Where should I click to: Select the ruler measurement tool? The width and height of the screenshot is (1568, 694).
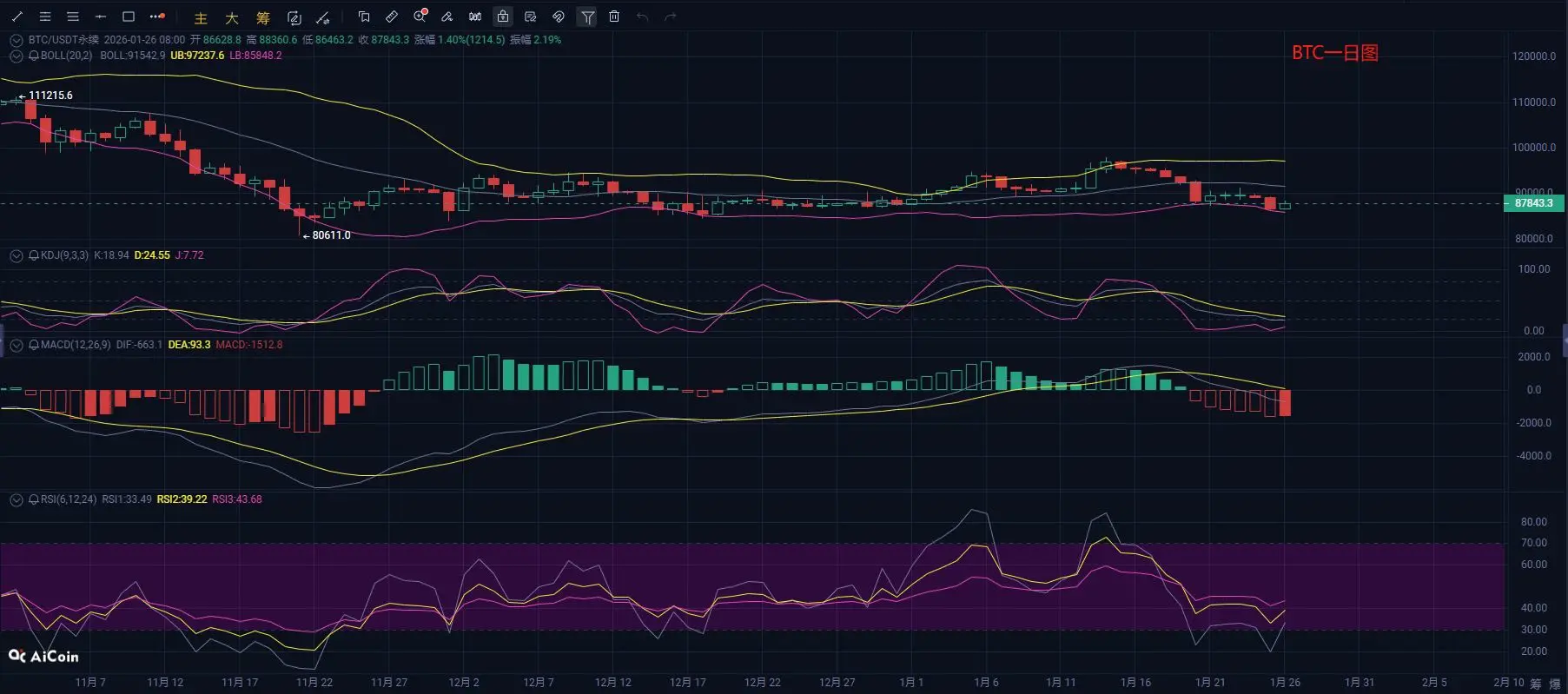(392, 17)
